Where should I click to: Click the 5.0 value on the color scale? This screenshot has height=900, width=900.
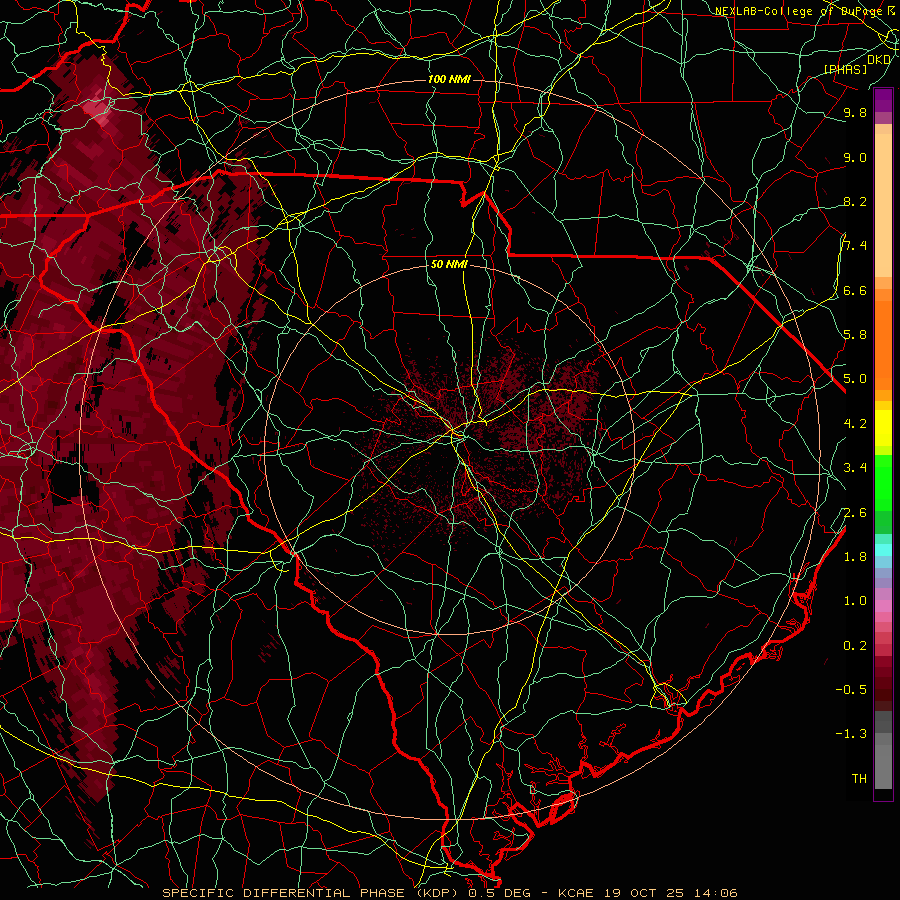point(855,379)
